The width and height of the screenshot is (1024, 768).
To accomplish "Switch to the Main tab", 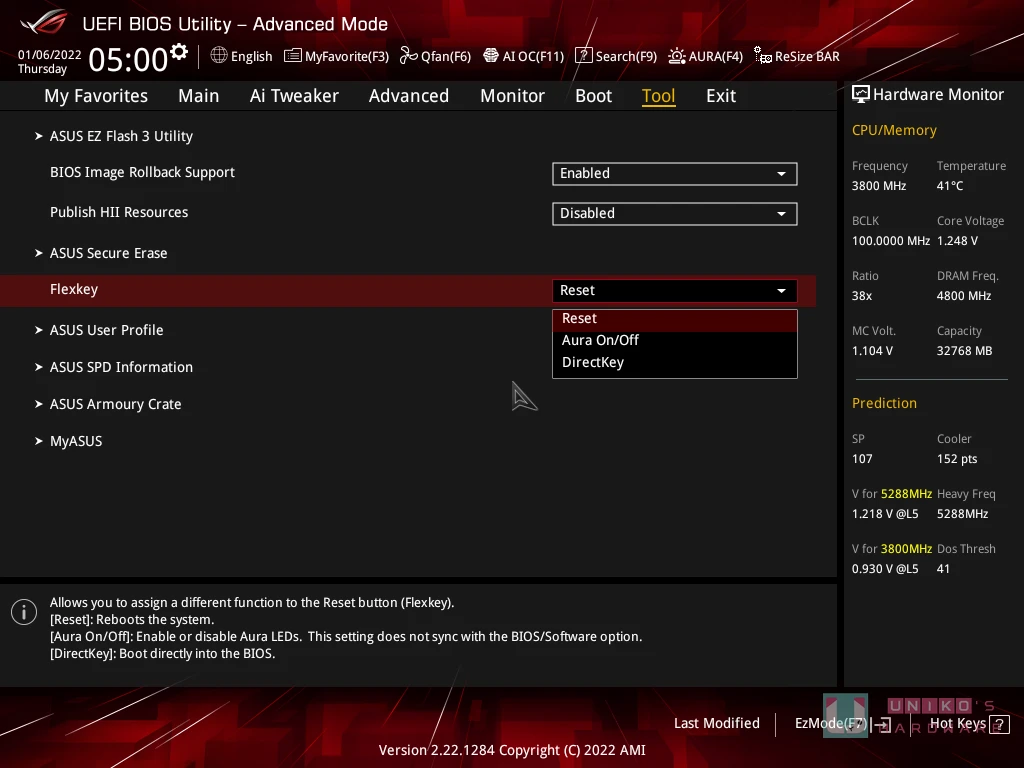I will 199,96.
